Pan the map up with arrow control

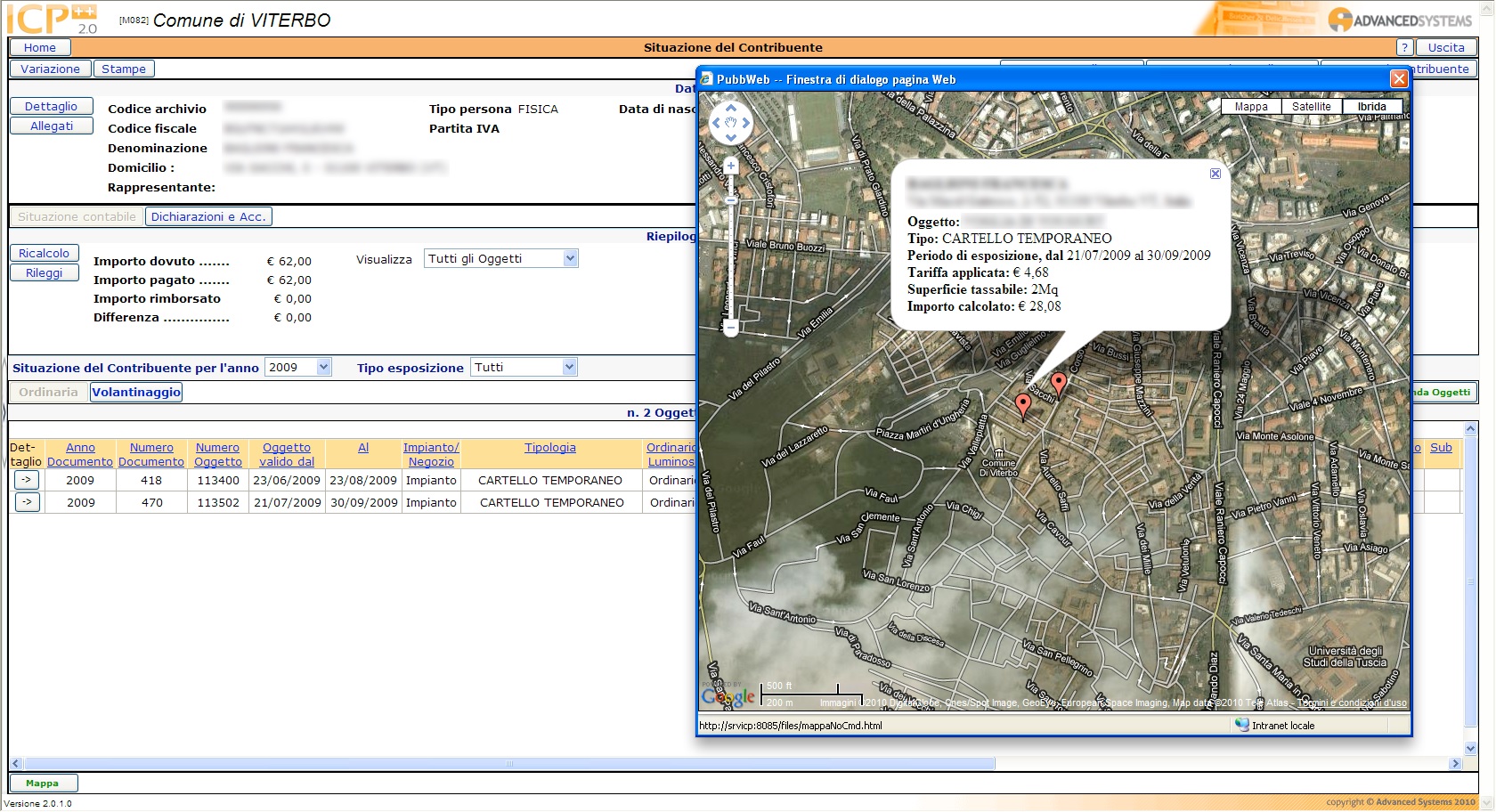[x=731, y=109]
